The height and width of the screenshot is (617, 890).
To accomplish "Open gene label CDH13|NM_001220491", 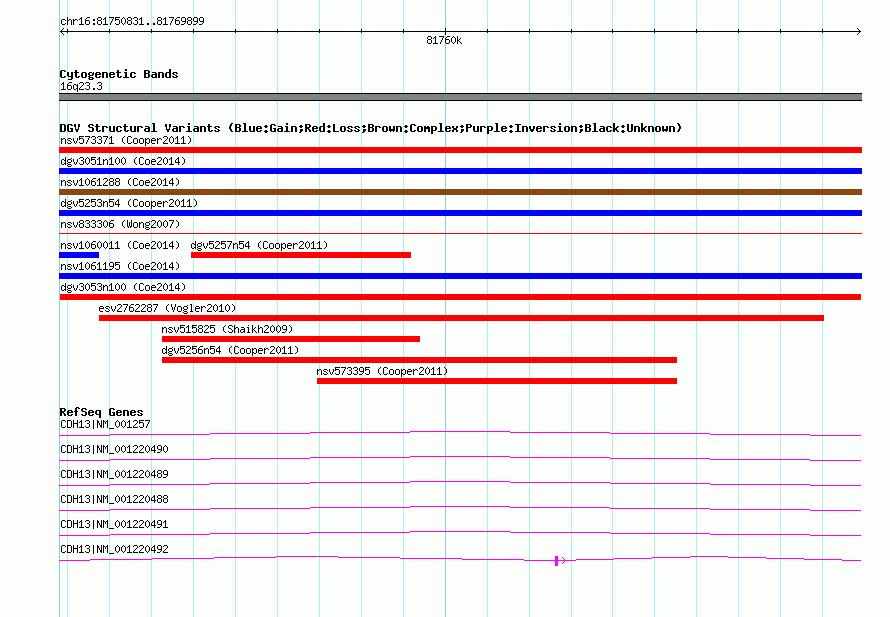I will point(114,524).
